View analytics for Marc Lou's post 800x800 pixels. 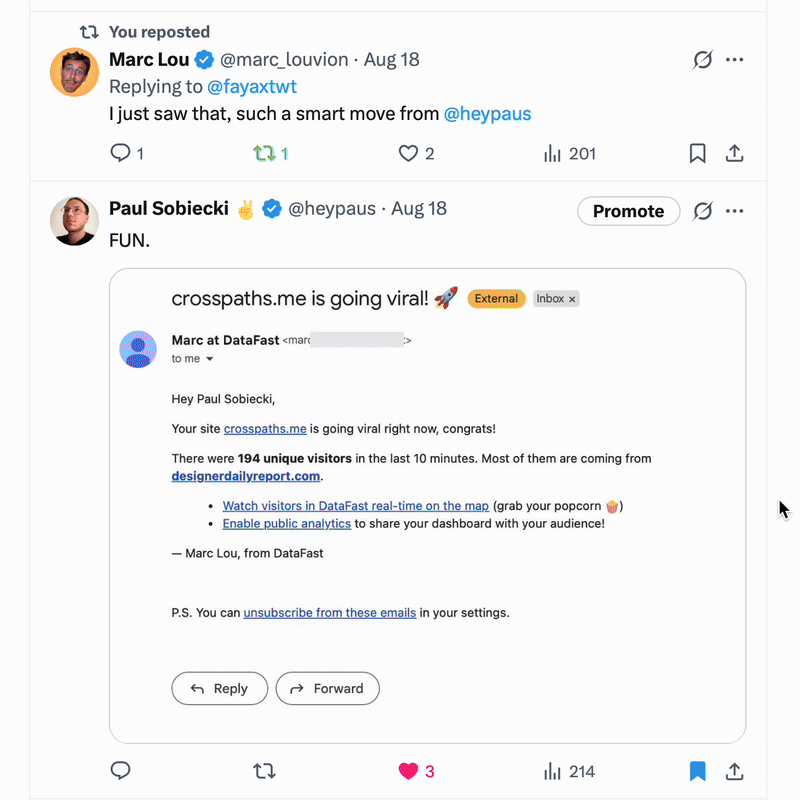(x=552, y=153)
